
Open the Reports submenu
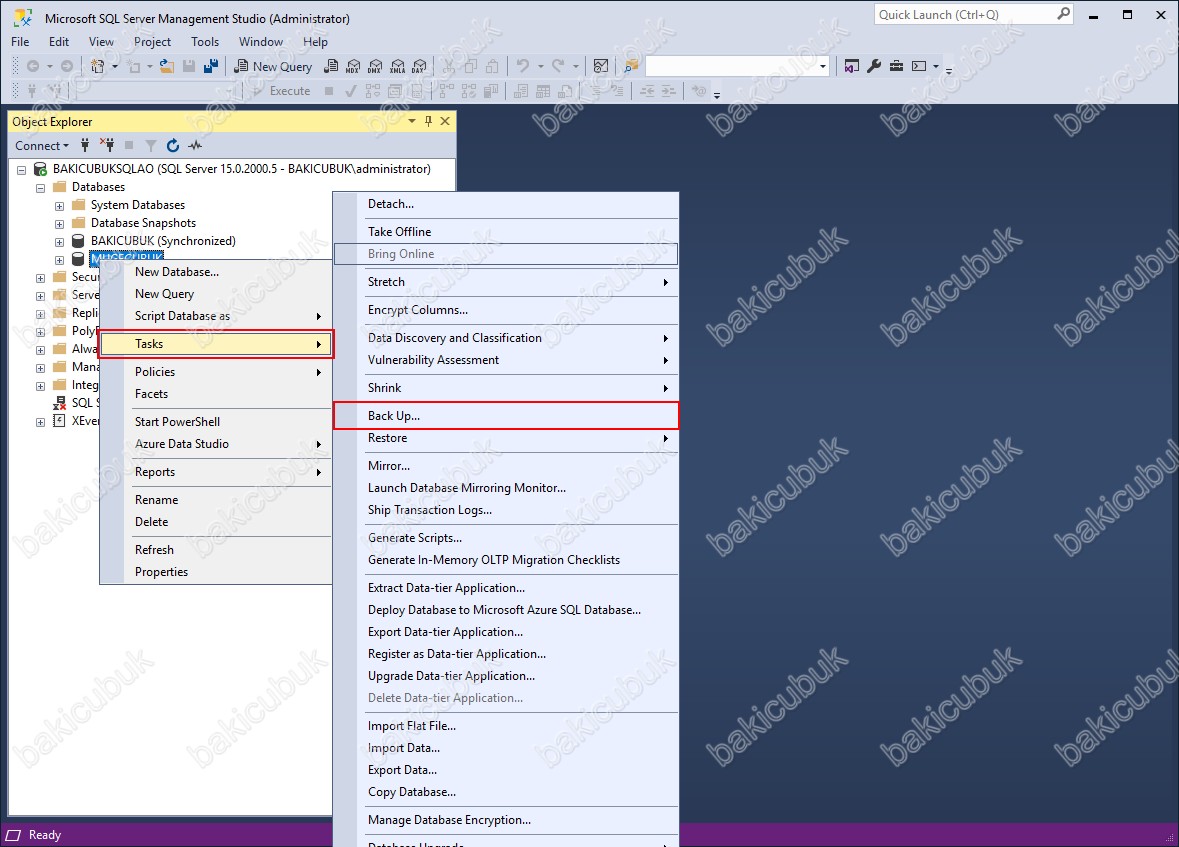[x=217, y=472]
